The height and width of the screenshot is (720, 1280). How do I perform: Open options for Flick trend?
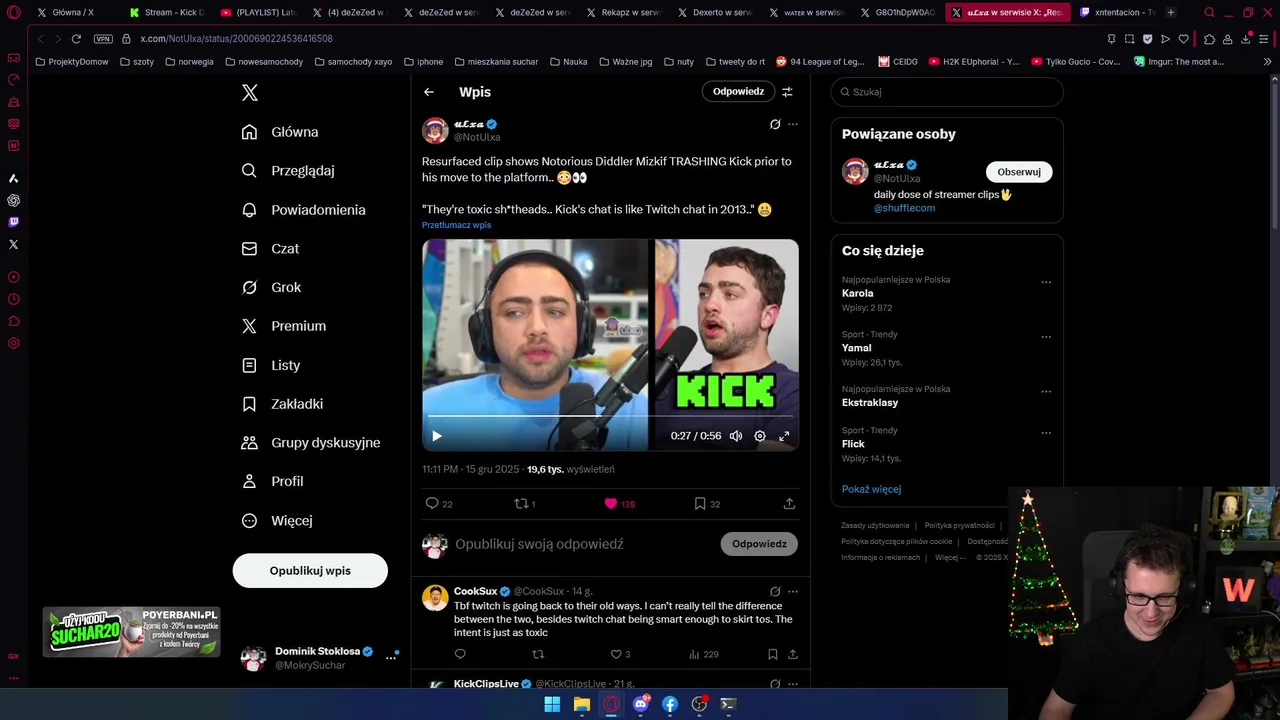click(x=1046, y=433)
